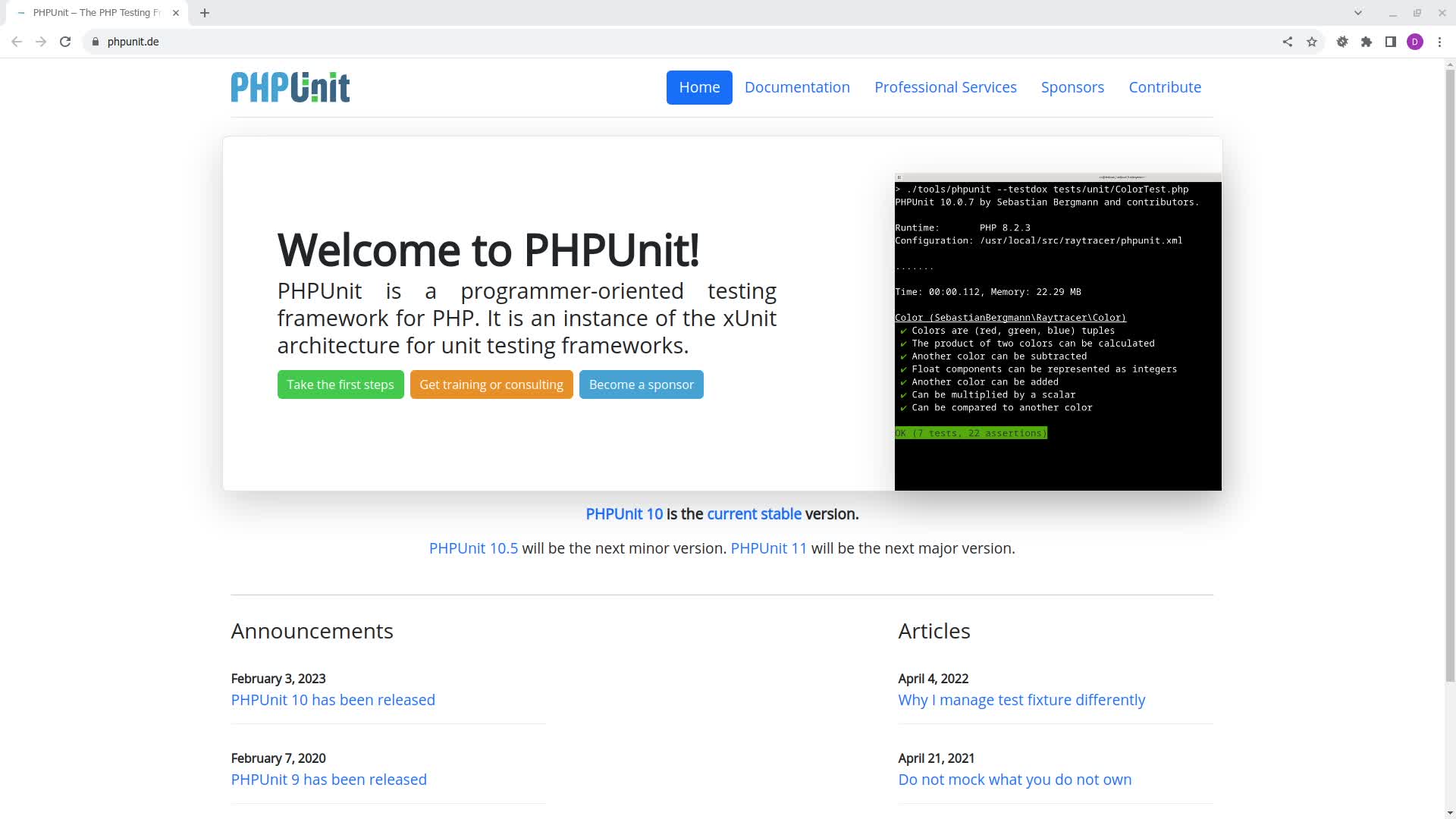Select the Sponsors nav item
Viewport: 1456px width, 819px height.
coord(1072,87)
